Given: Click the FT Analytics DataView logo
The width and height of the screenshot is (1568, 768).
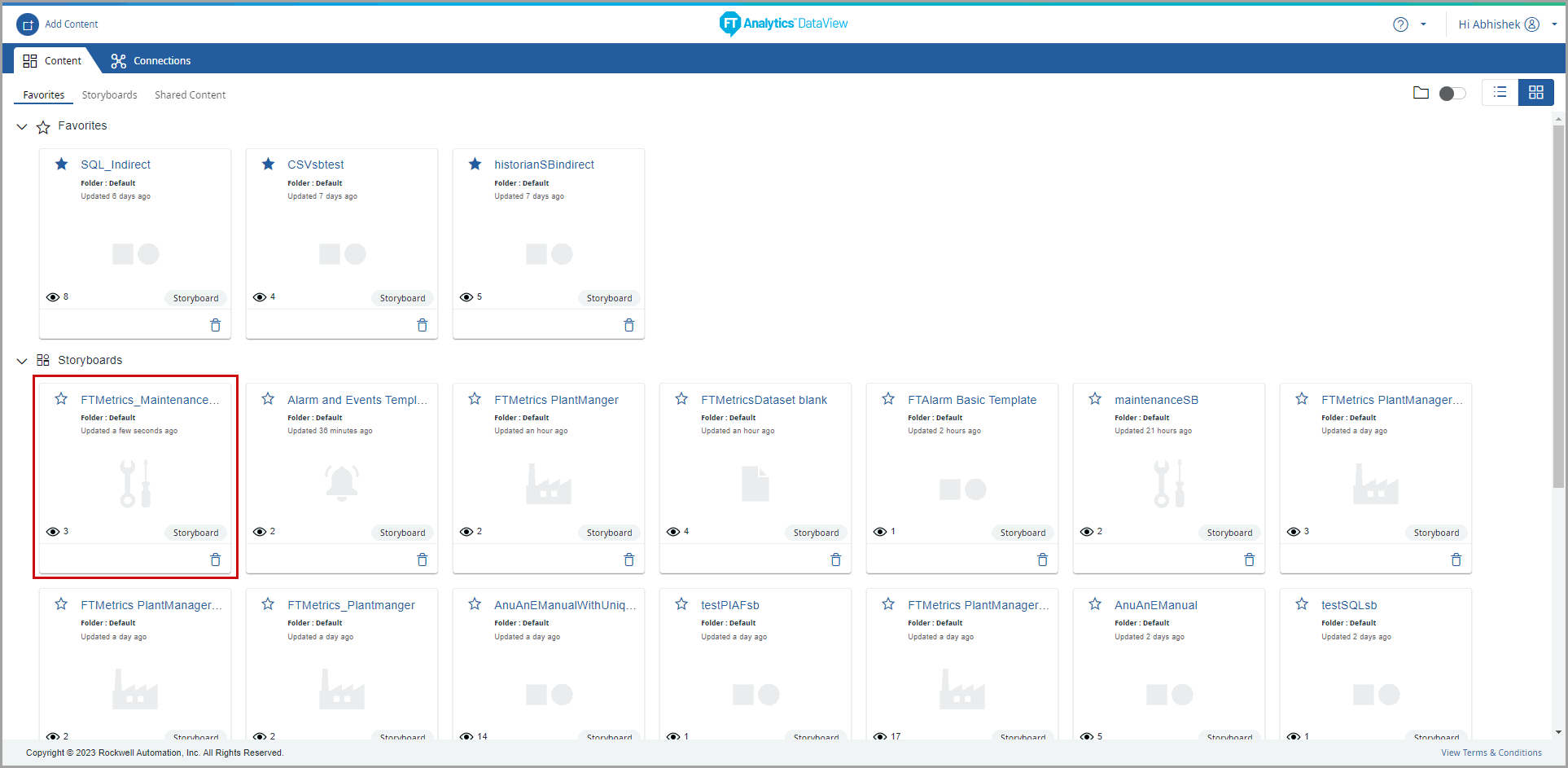Looking at the screenshot, I should point(783,24).
